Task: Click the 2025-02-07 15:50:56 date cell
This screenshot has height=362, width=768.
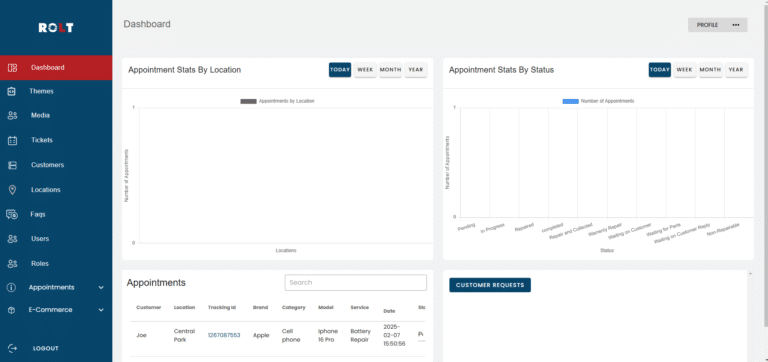Action: pyautogui.click(x=394, y=336)
